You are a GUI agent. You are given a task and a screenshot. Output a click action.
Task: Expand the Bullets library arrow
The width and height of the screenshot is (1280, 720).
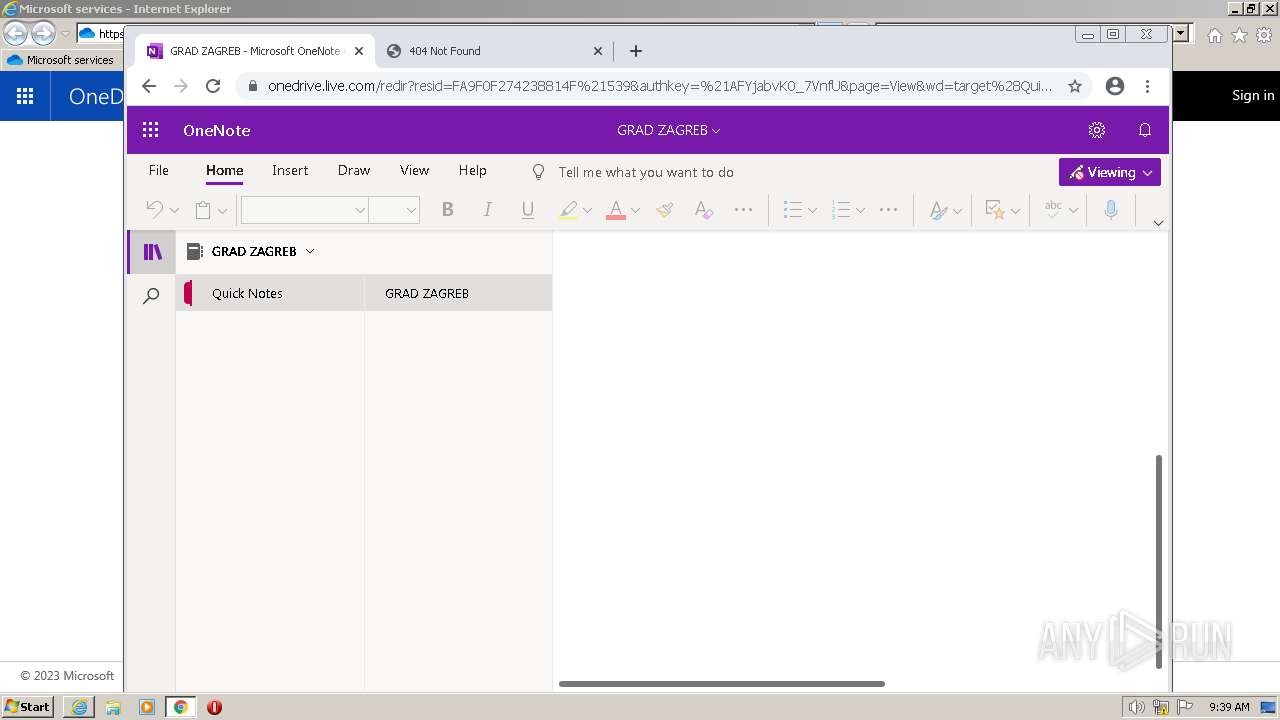pyautogui.click(x=812, y=210)
